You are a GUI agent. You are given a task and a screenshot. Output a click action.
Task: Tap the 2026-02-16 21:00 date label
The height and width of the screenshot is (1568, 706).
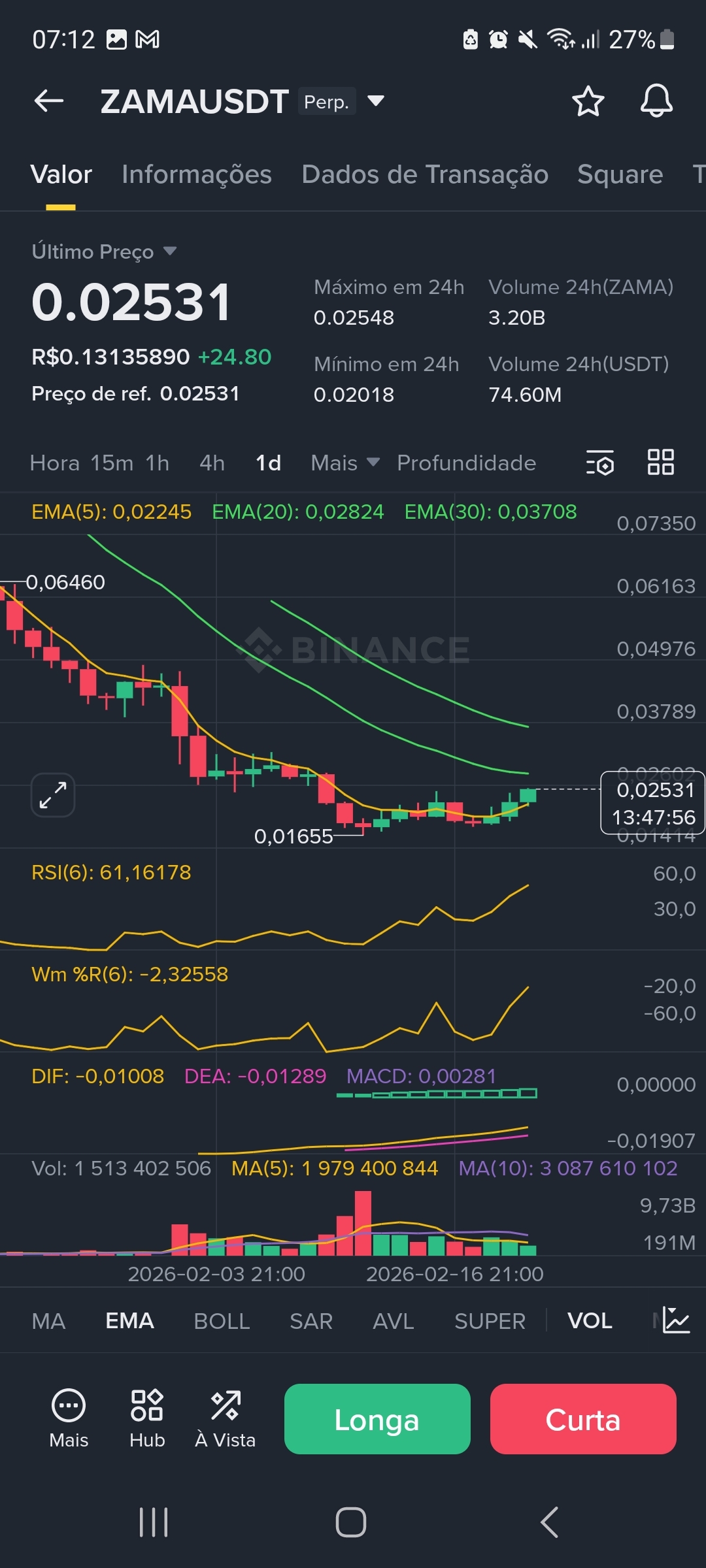(x=454, y=1274)
